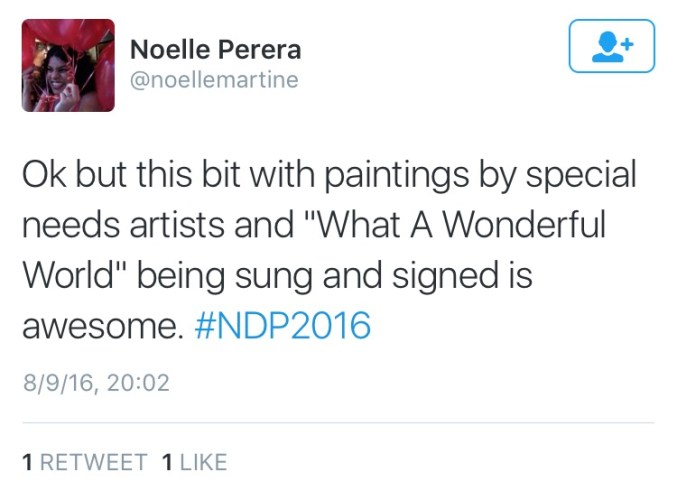677x500 pixels.
Task: Click the person silhouette in the follow icon
Action: coord(605,48)
